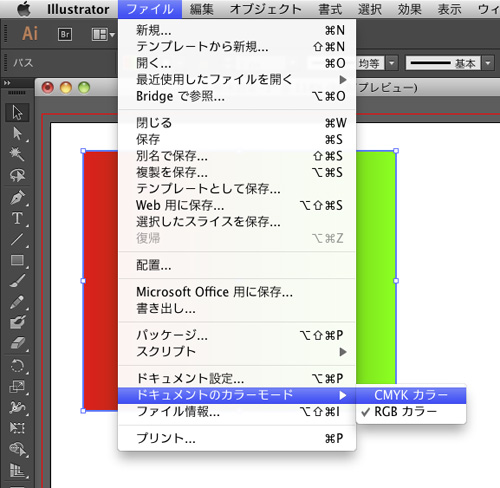500x488 pixels.
Task: Select the Magic Wand tool
Action: pyautogui.click(x=17, y=154)
